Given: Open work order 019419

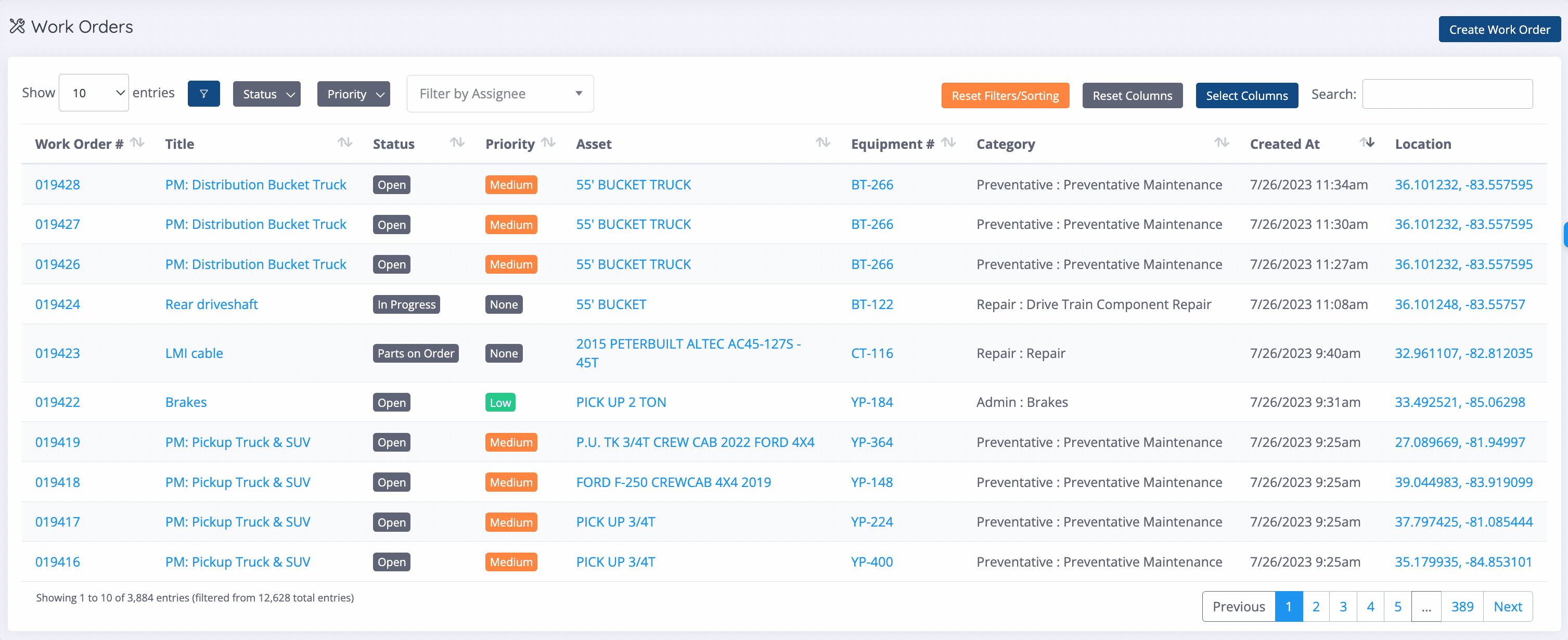Looking at the screenshot, I should [x=57, y=442].
